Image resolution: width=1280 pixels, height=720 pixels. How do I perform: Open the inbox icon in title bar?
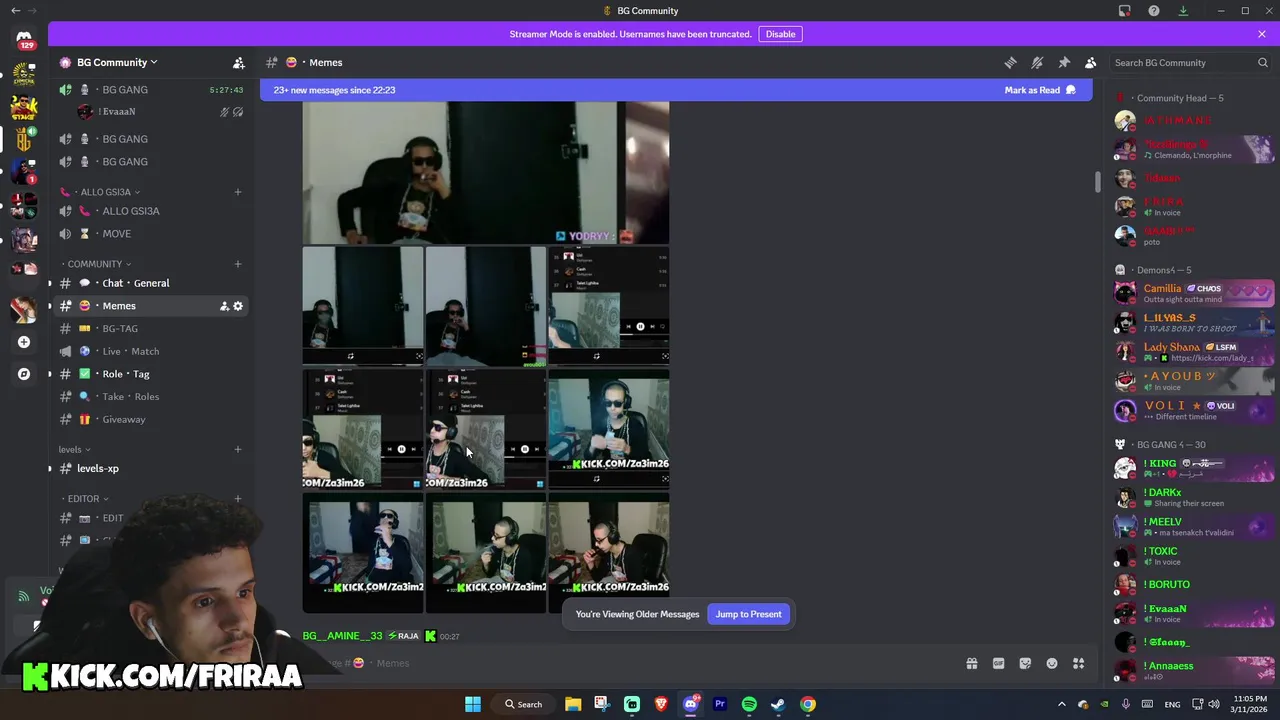1125,11
